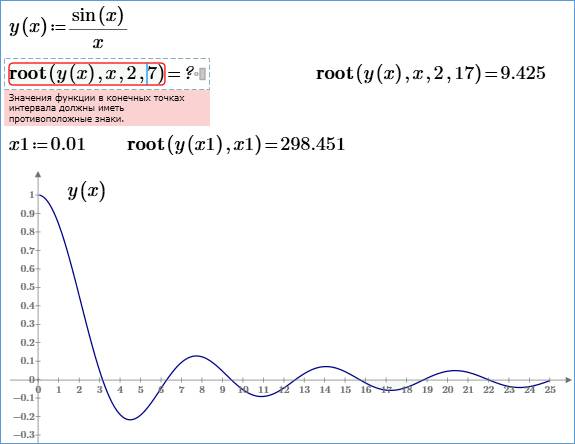Click the y-axis tick label −0.3
This screenshot has width=575, height=444.
click(x=24, y=435)
